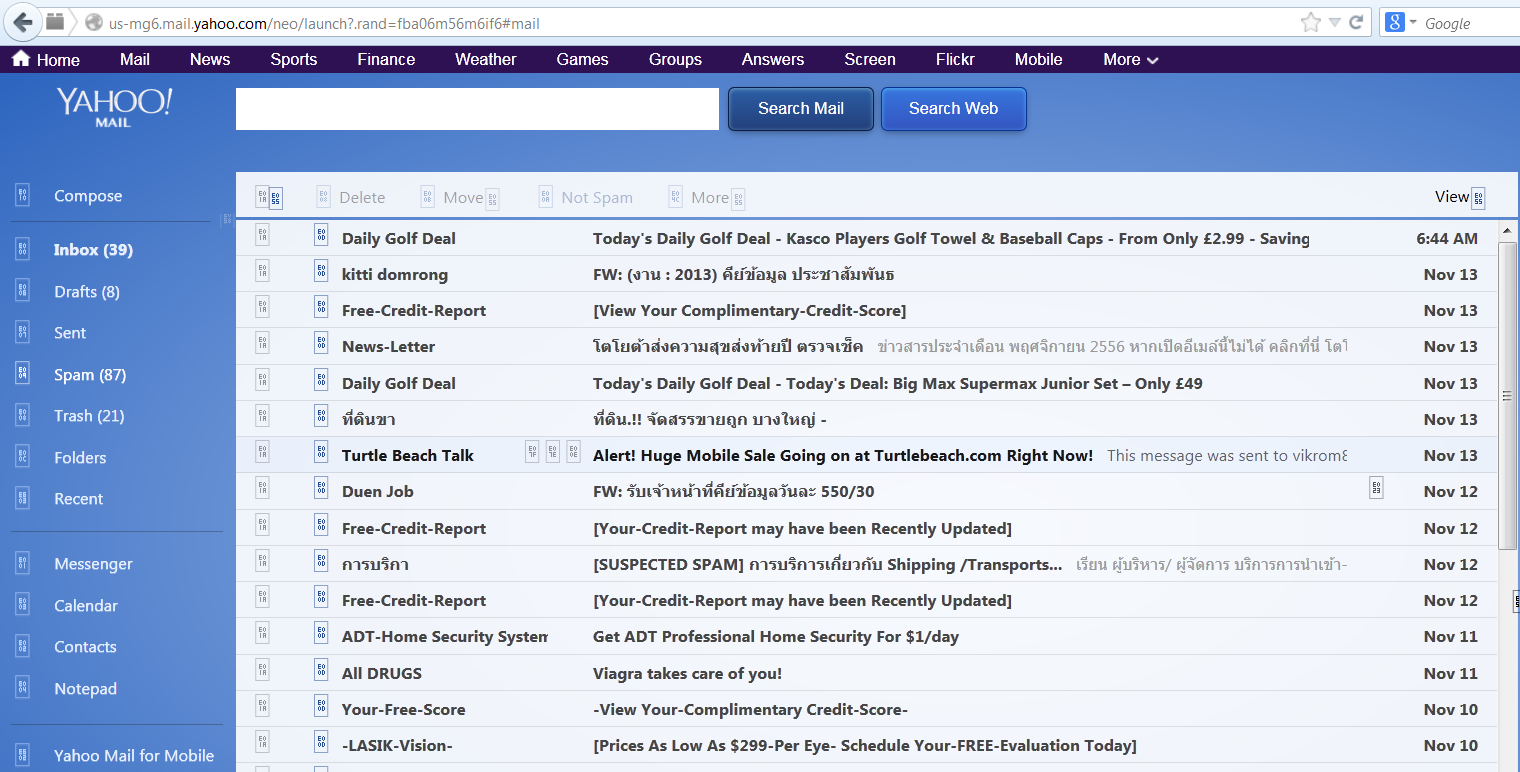1520x772 pixels.
Task: Open Calendar using its sidebar icon
Action: 23,606
